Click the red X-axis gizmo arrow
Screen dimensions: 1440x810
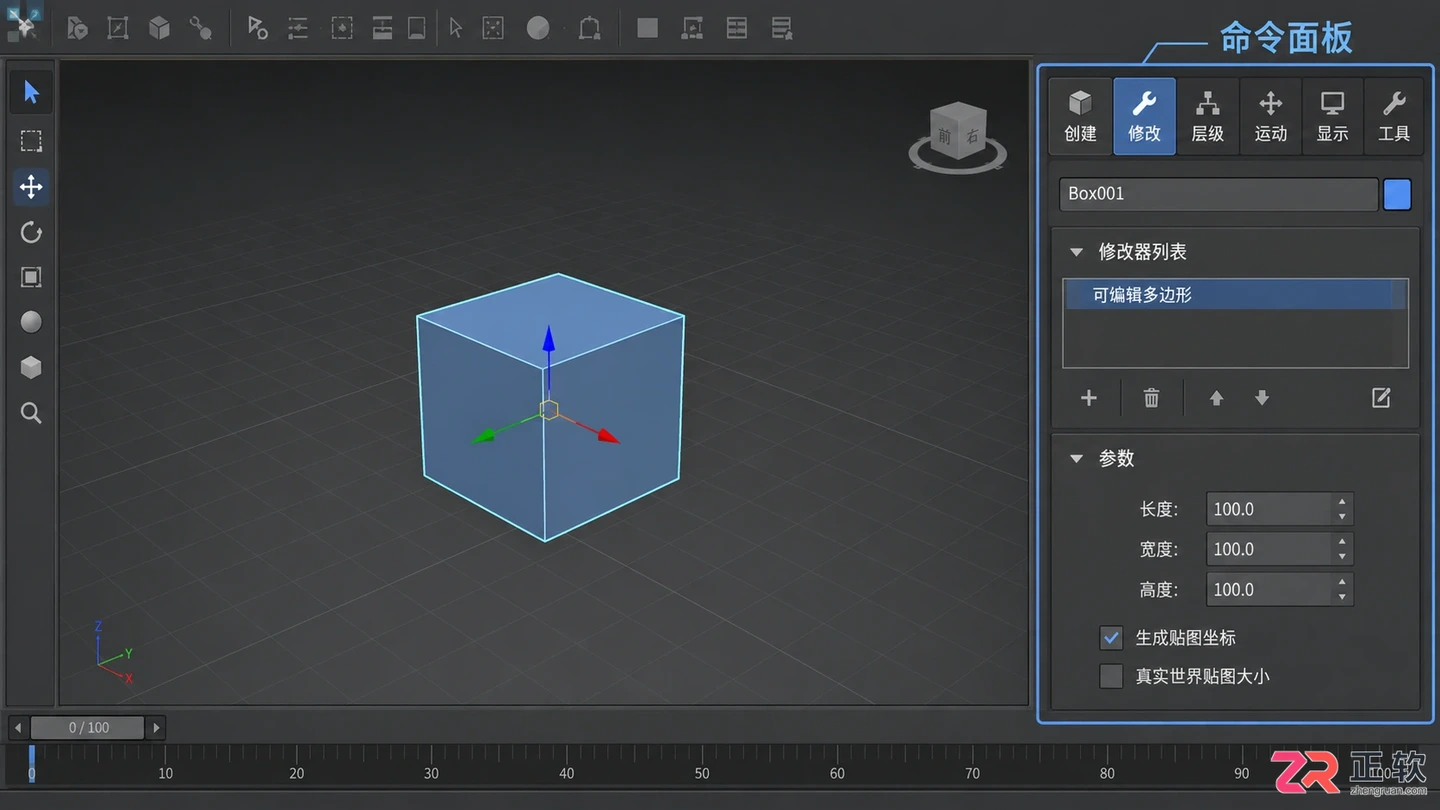[x=608, y=436]
